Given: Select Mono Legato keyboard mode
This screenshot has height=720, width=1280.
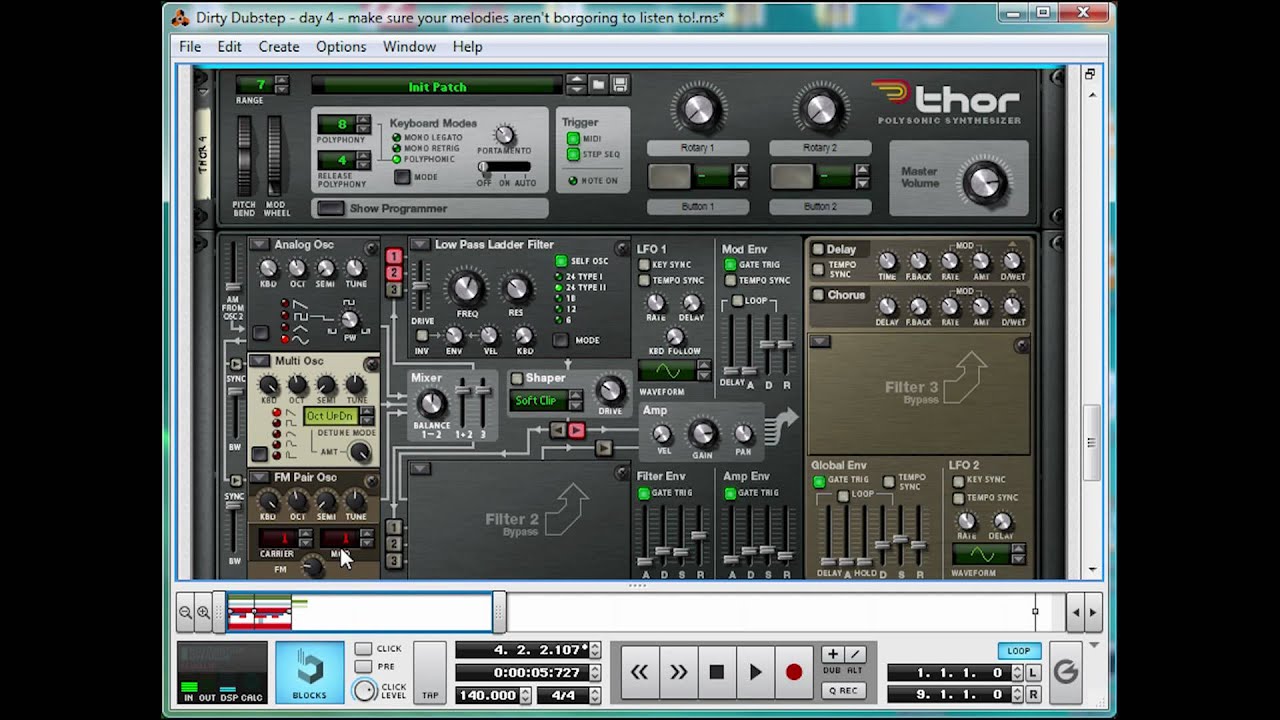Looking at the screenshot, I should (397, 138).
